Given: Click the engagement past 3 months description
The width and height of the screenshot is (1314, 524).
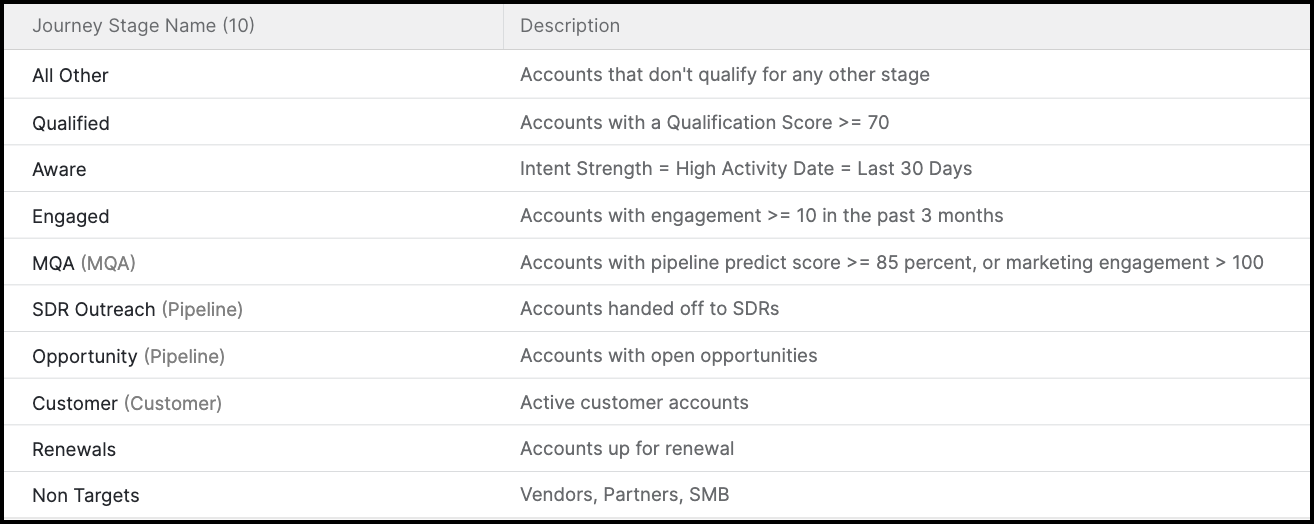Looking at the screenshot, I should tap(761, 216).
